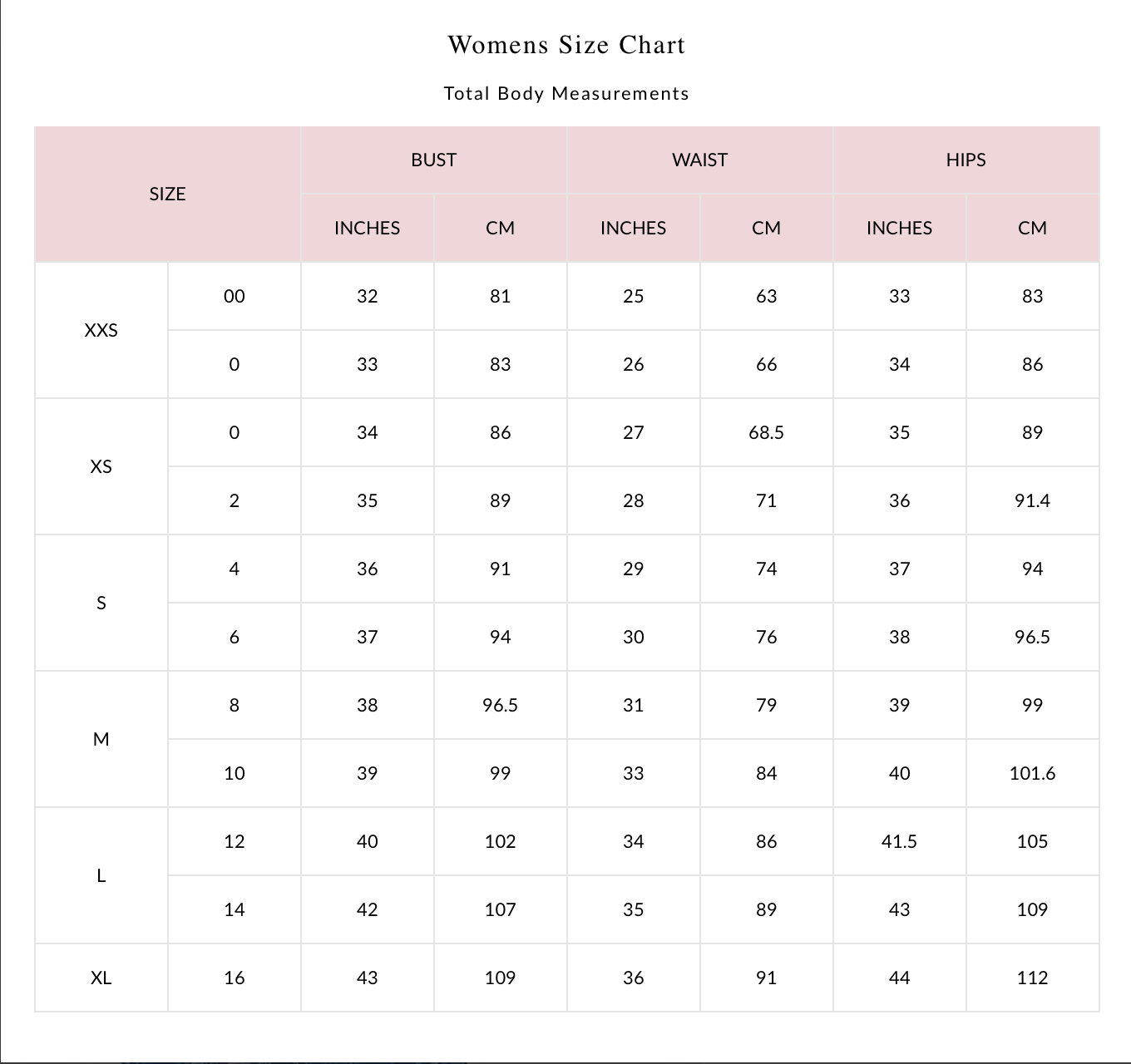Click the 41.5 hips inches value
Viewport: 1131px width, 1064px height.
point(899,841)
